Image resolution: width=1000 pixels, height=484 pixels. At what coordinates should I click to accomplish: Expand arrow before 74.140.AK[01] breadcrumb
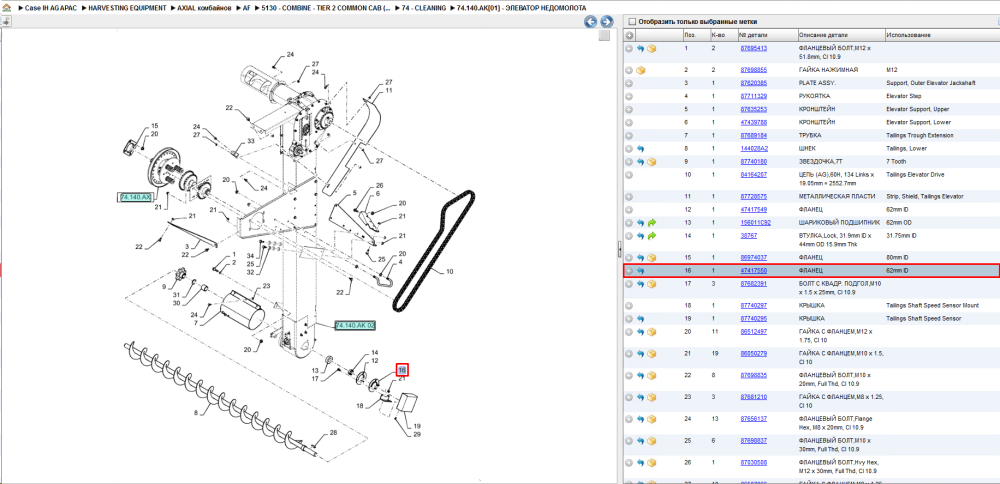452,8
